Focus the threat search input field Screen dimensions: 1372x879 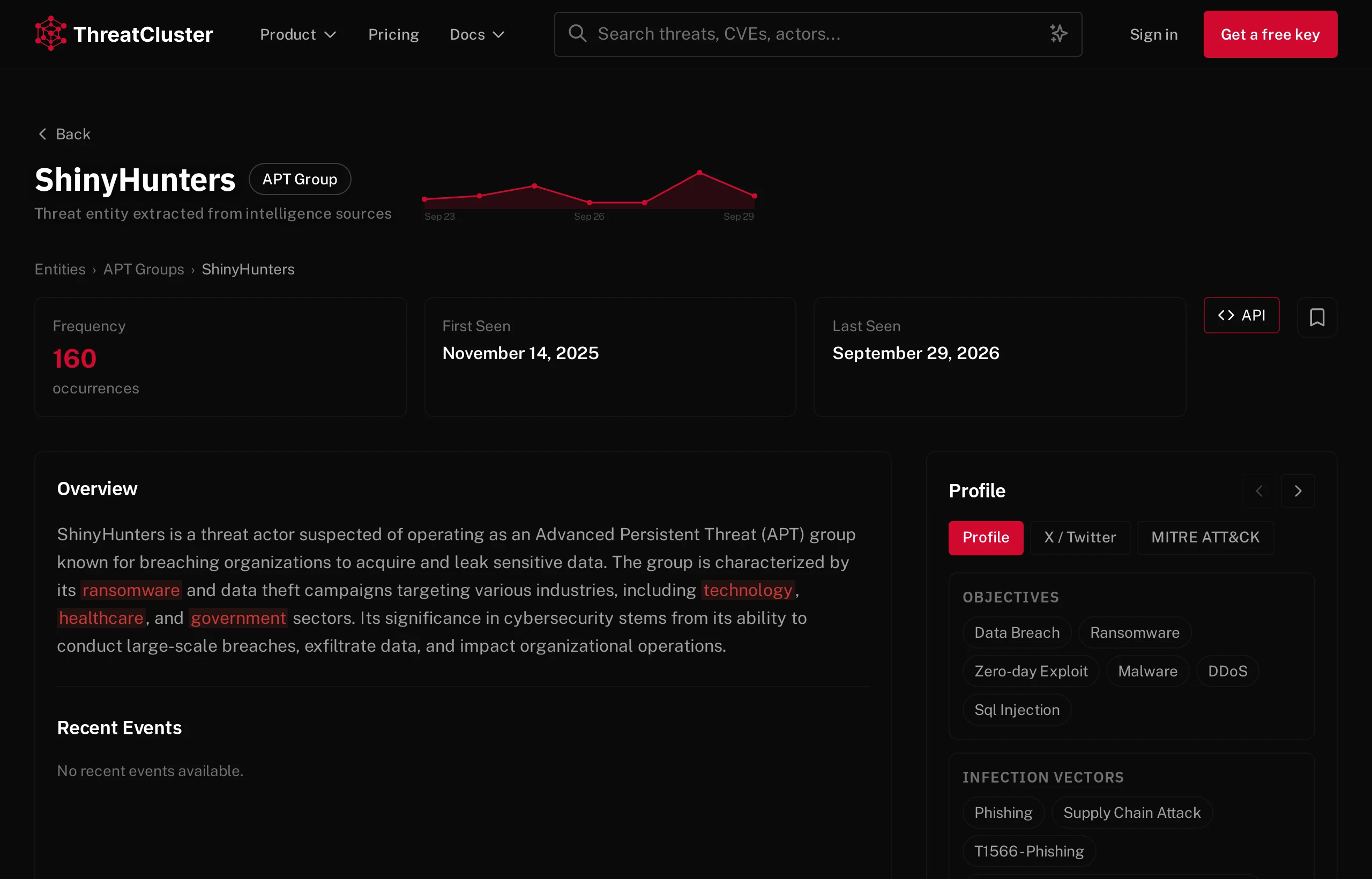pos(818,34)
